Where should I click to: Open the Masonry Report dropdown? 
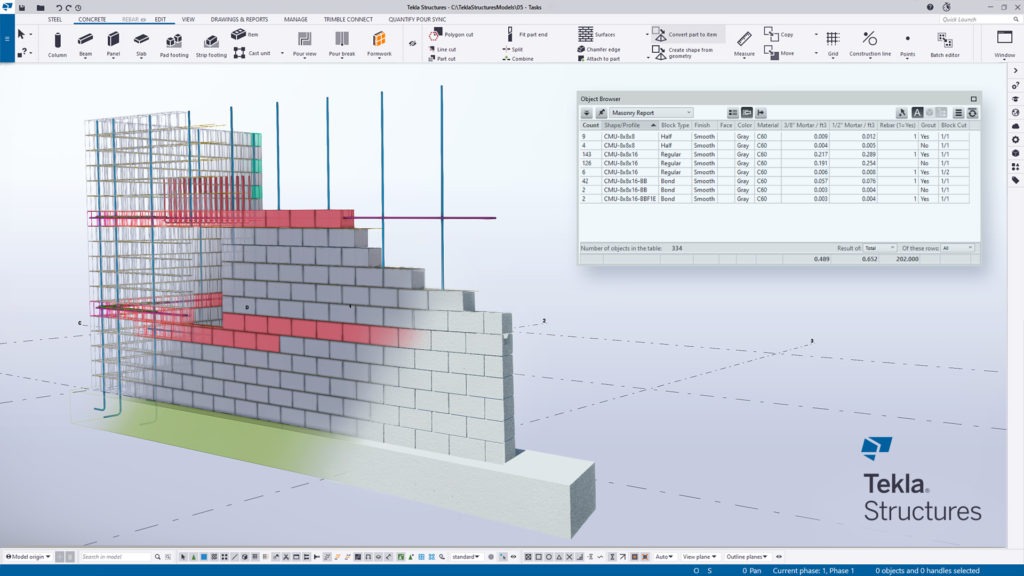[x=651, y=113]
